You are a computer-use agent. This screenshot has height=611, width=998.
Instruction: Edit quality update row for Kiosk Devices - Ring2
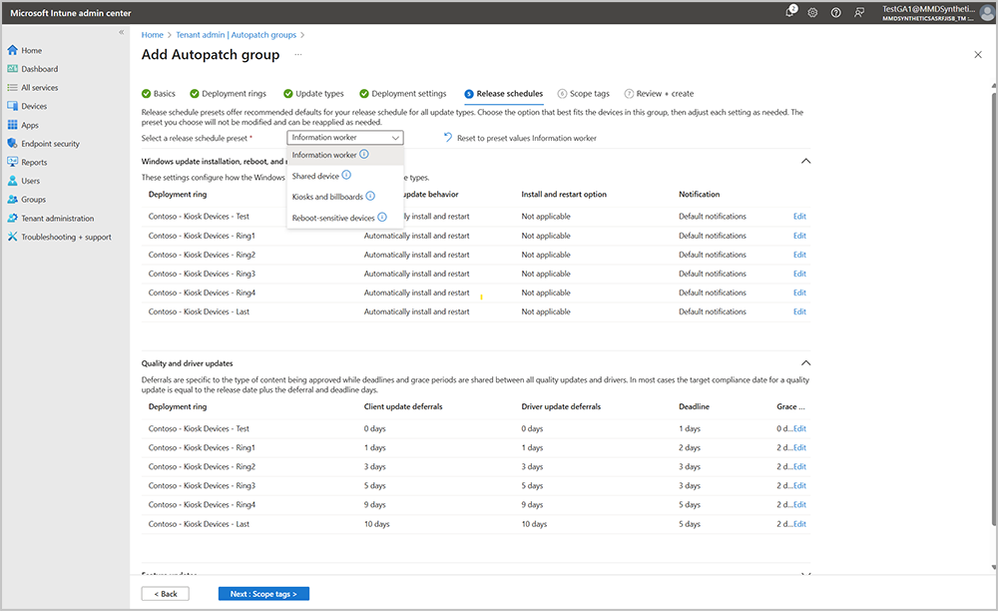tap(799, 467)
